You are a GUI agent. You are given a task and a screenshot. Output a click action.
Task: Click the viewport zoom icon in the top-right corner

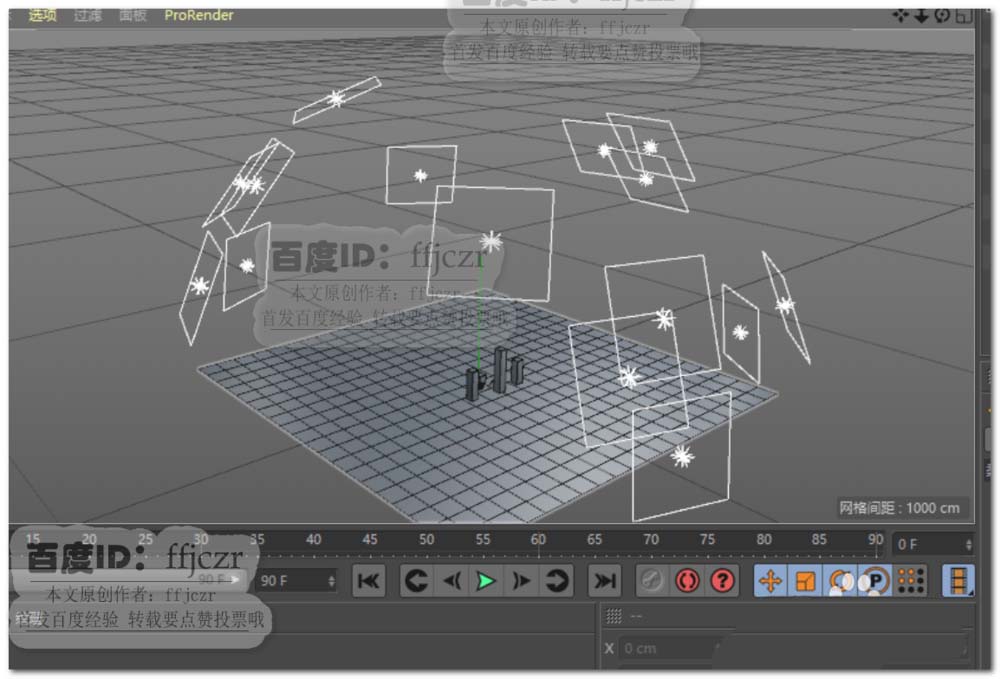(921, 15)
